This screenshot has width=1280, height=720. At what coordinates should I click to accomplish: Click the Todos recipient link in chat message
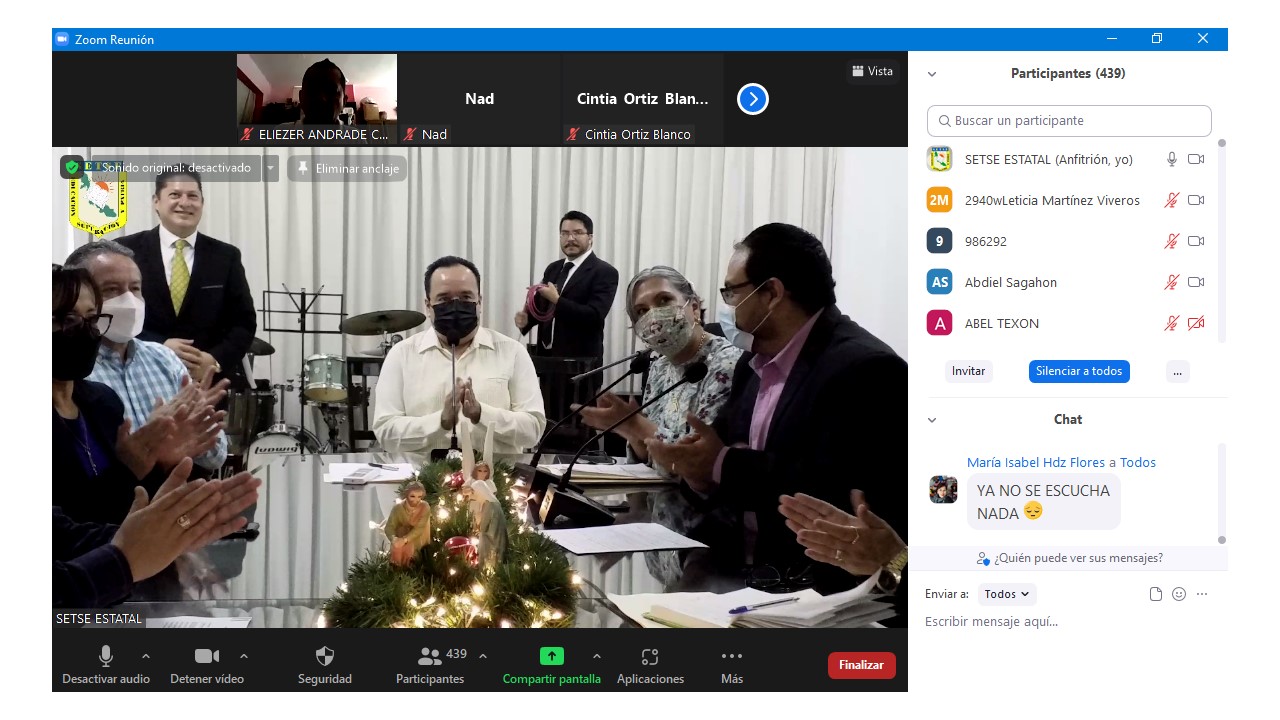pyautogui.click(x=1138, y=462)
